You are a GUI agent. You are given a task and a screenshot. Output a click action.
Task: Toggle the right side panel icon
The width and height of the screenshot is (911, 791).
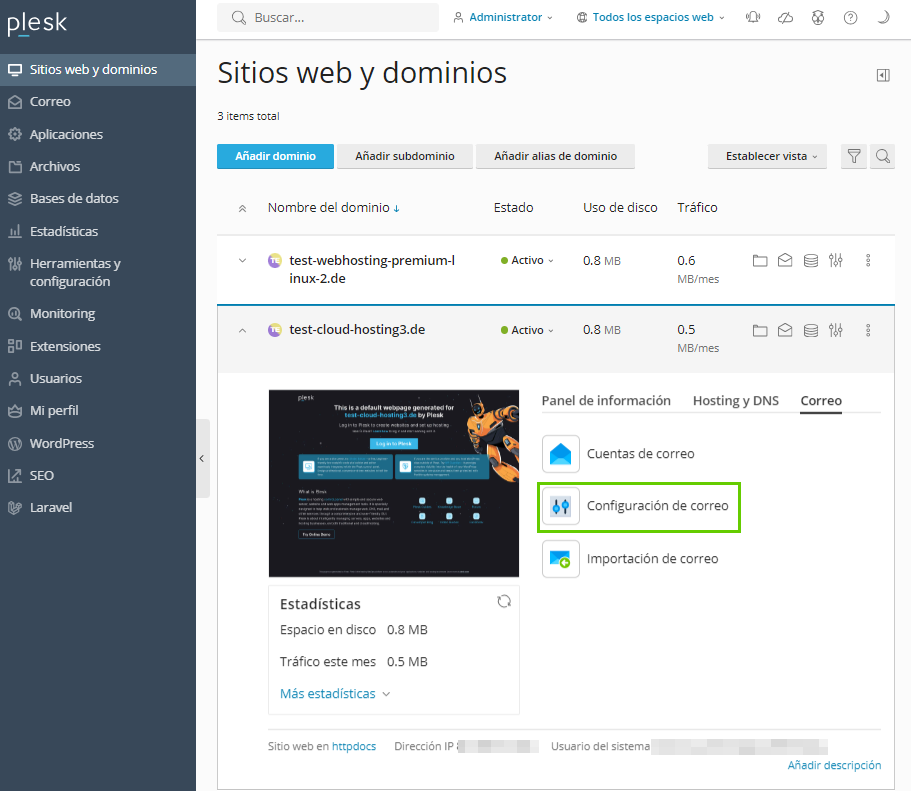pyautogui.click(x=883, y=75)
